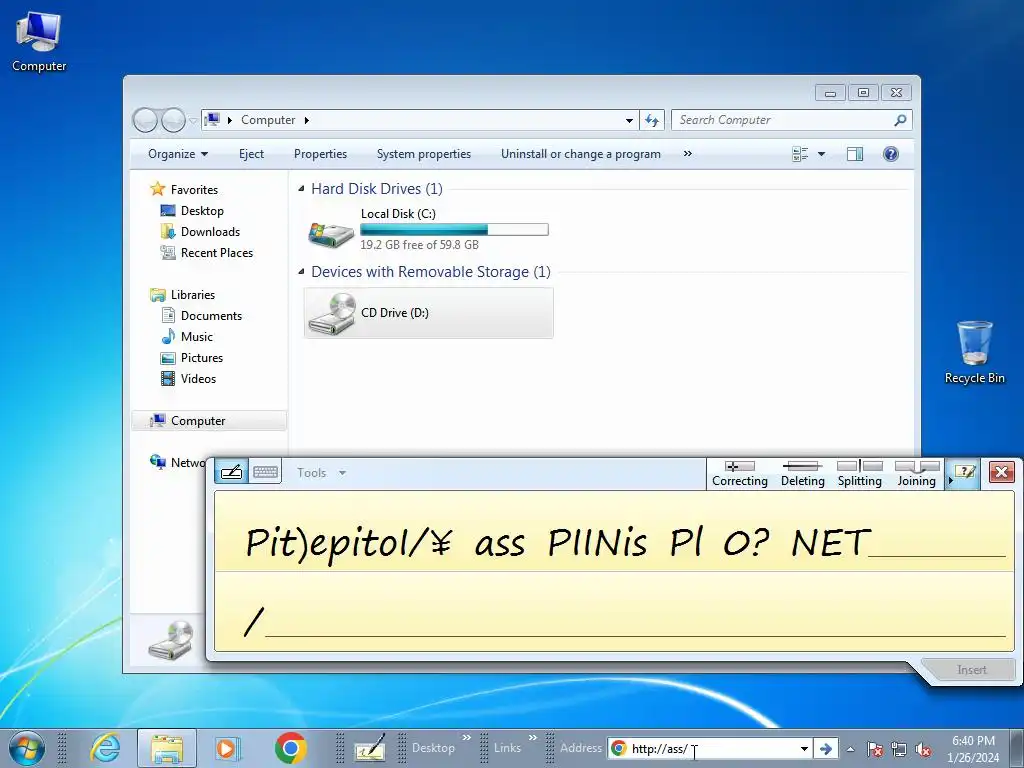Open Music library
1024x768 pixels.
[x=197, y=336]
